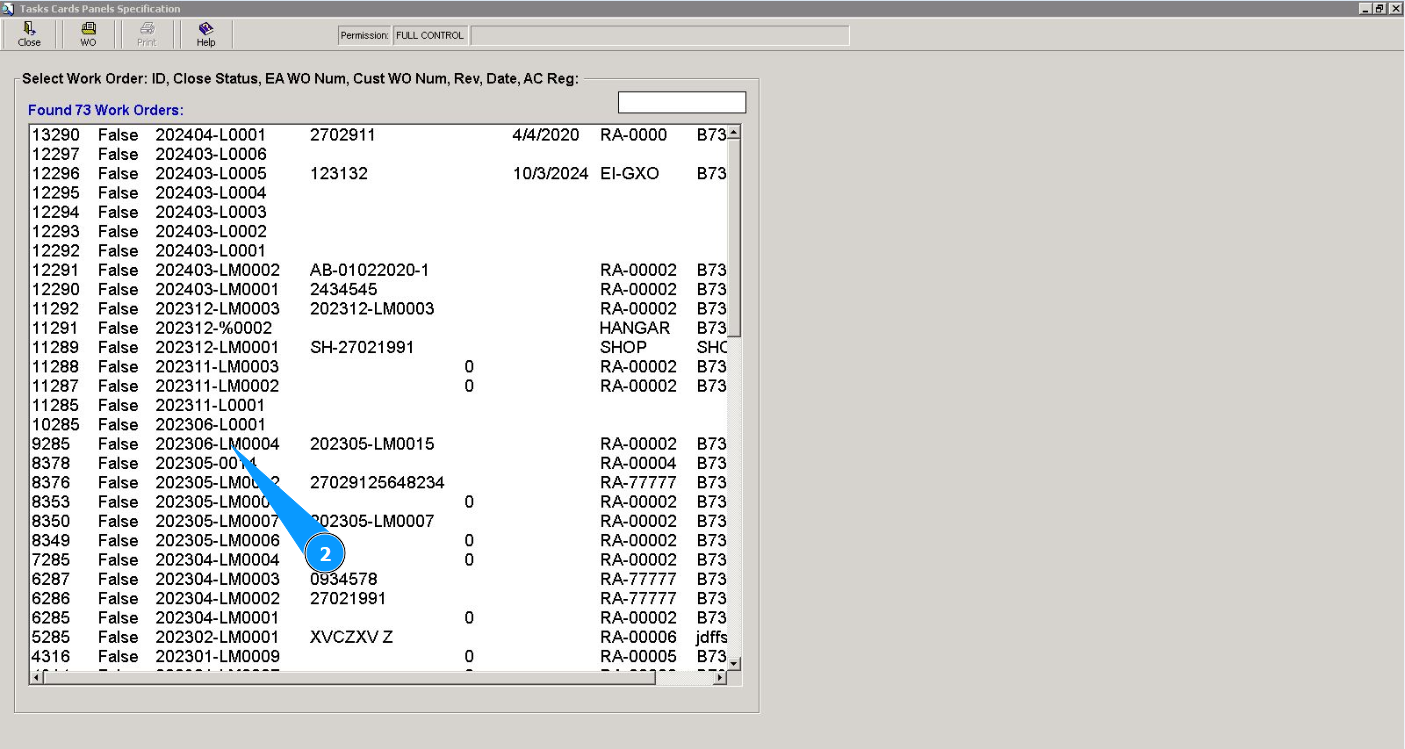Screen dimensions: 1405x749
Task: Click work order row 11288
Action: (x=379, y=366)
